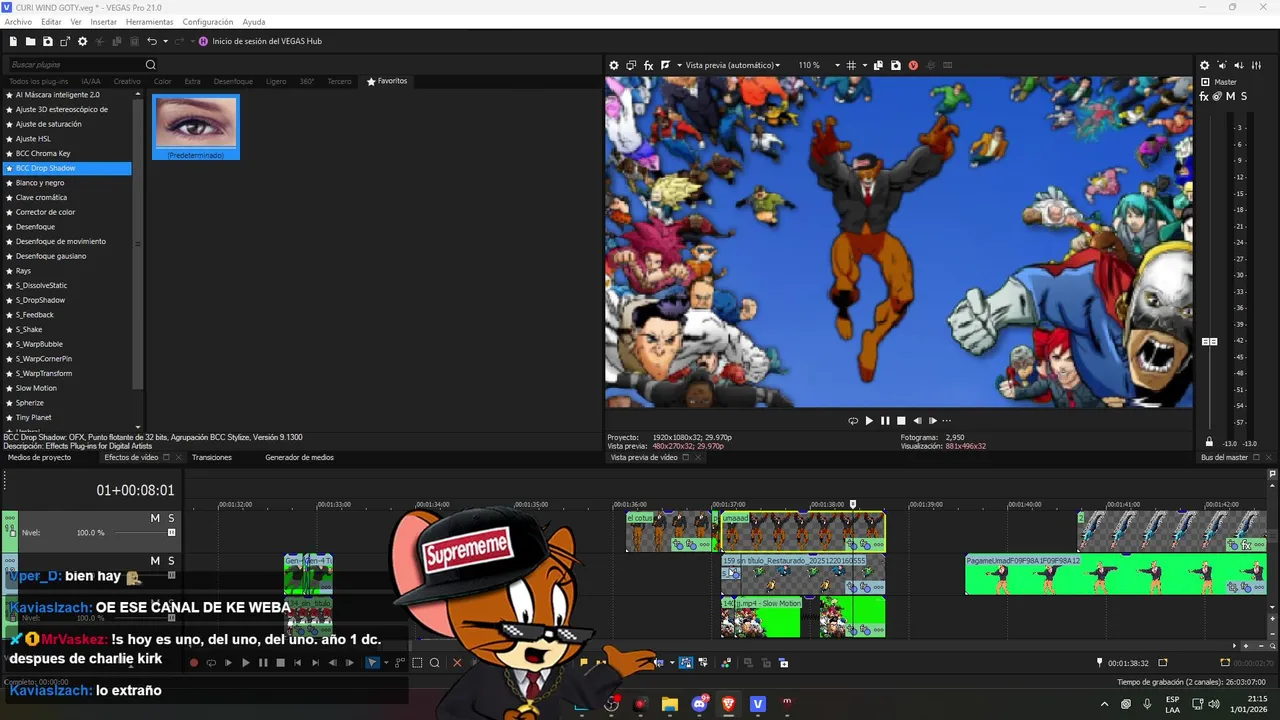Image resolution: width=1280 pixels, height=720 pixels.
Task: Open project properties with the gear icon in the main toolbar
Action: point(83,41)
